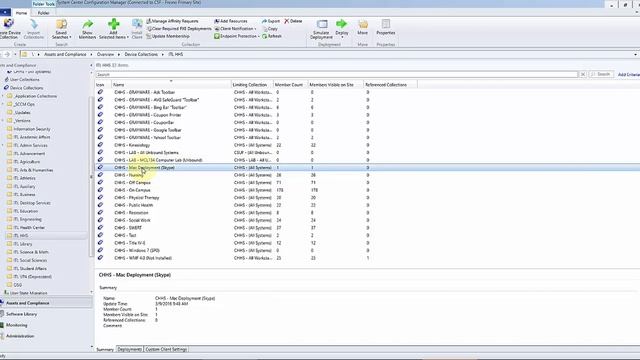Open Device Collections in the tree

click(27, 88)
